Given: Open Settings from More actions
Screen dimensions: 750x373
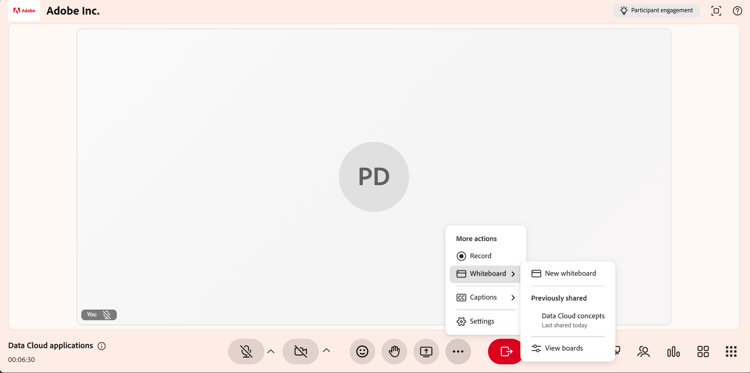Looking at the screenshot, I should pyautogui.click(x=485, y=321).
